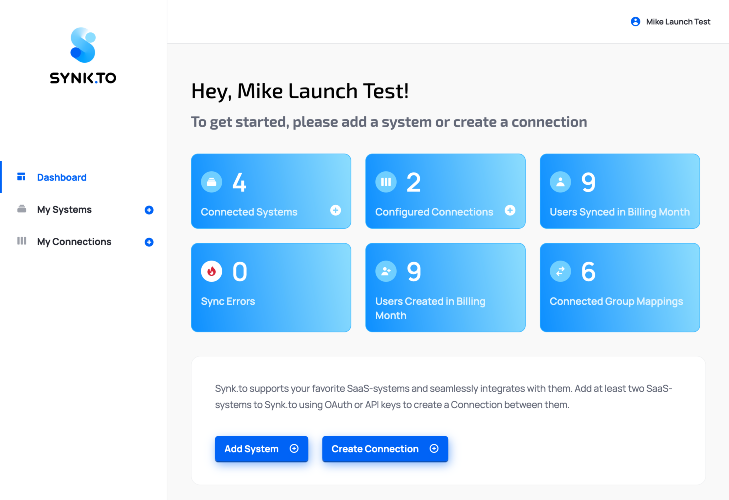The height and width of the screenshot is (500, 729).
Task: Add a connection via My Connections plus icon
Action: [149, 242]
